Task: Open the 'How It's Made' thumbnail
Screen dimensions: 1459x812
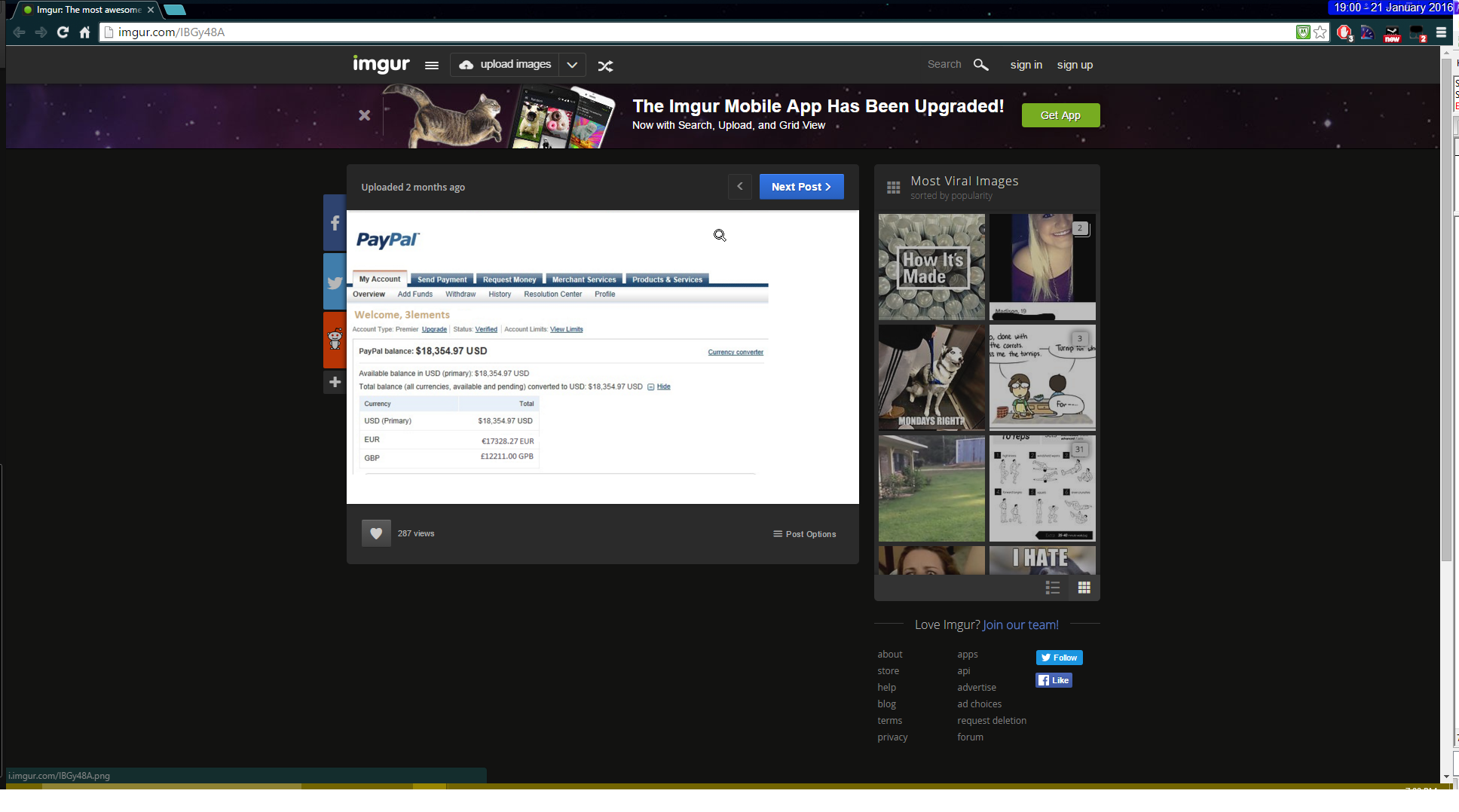Action: tap(931, 267)
